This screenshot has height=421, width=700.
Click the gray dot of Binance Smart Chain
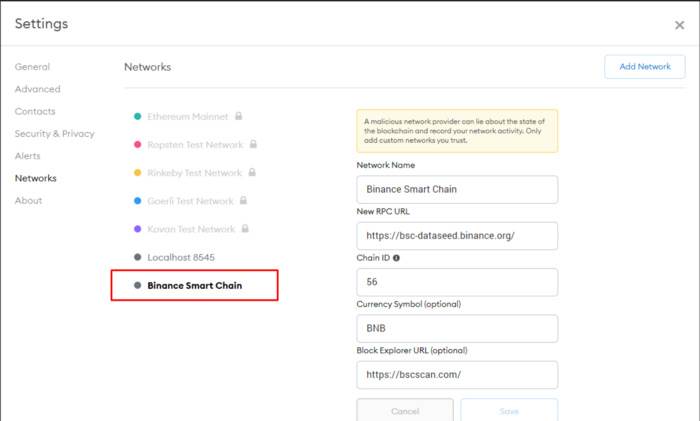coord(138,285)
